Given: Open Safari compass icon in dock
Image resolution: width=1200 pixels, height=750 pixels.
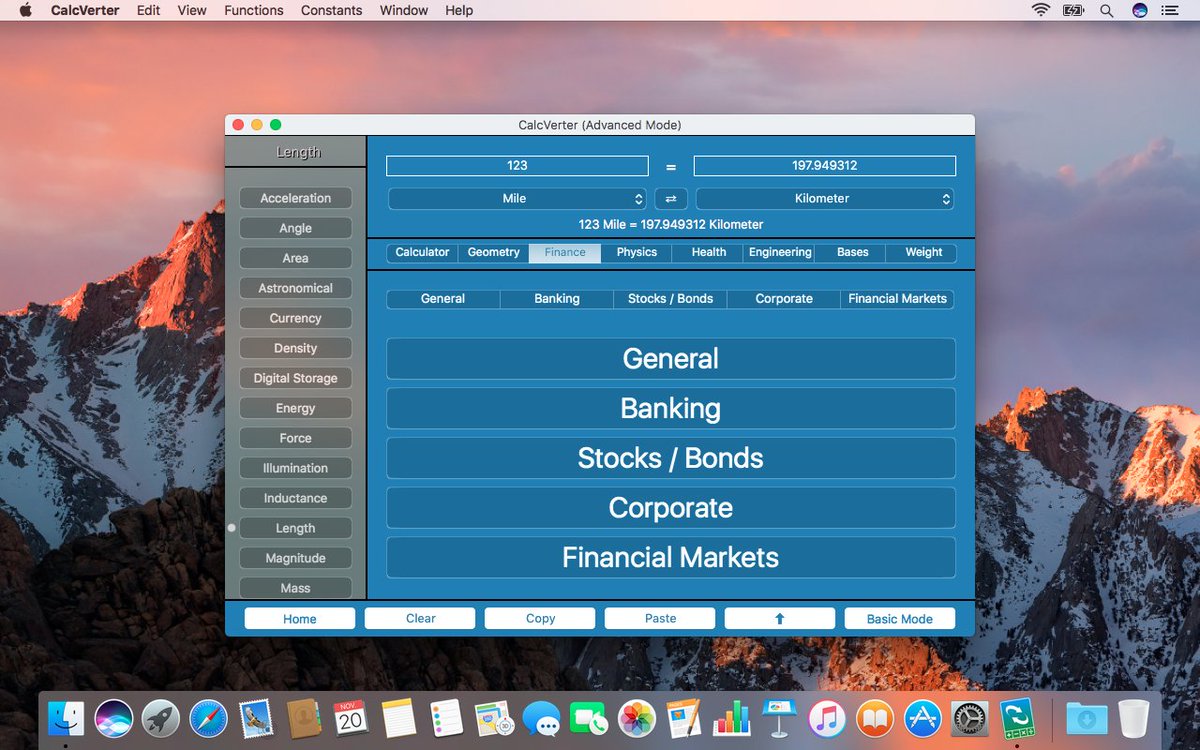Looking at the screenshot, I should [209, 718].
